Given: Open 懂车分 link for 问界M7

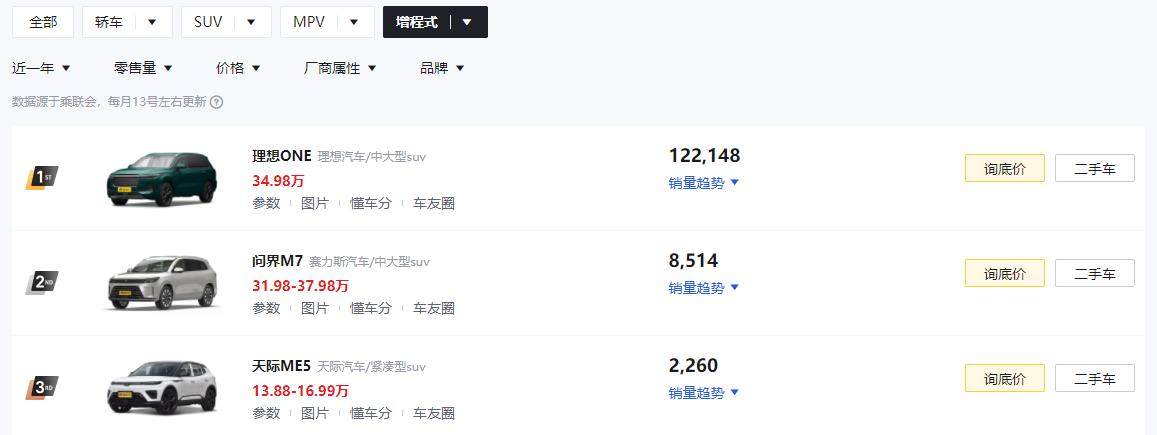Looking at the screenshot, I should point(370,308).
